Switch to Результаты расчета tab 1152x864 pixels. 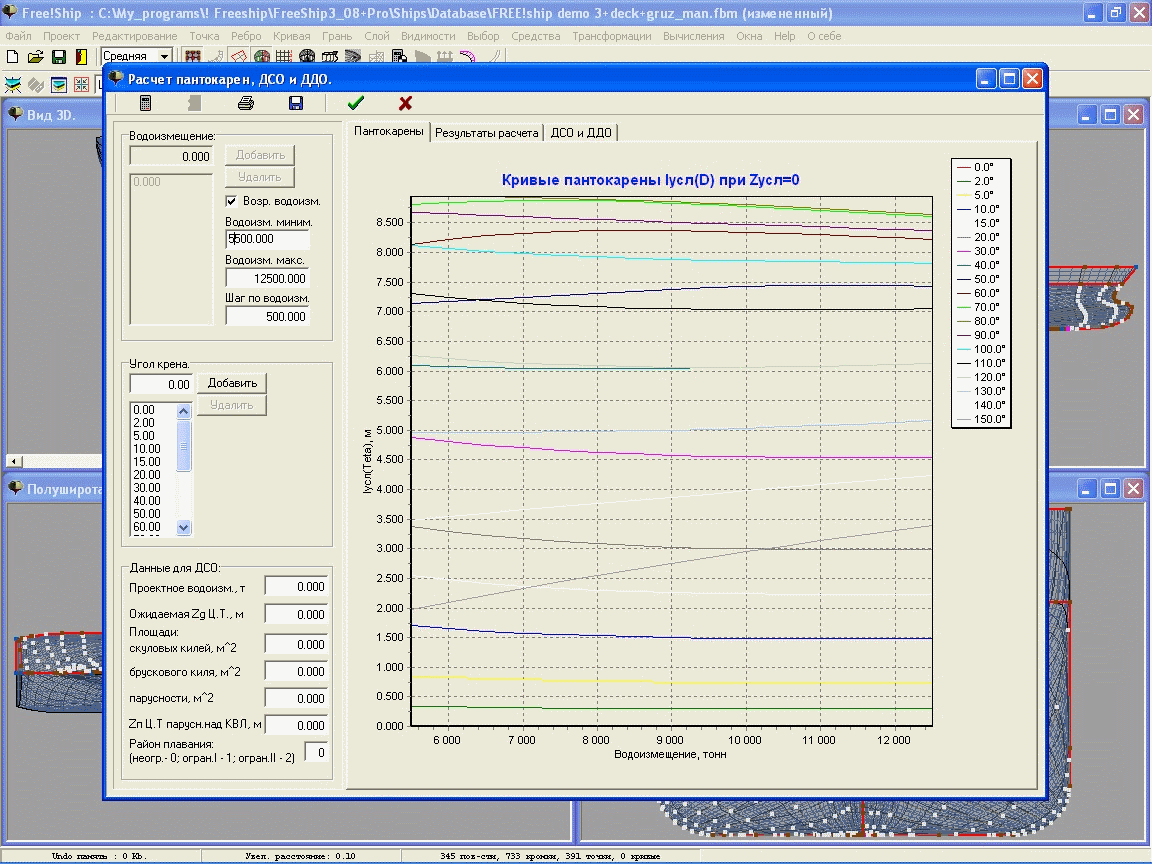pyautogui.click(x=486, y=133)
